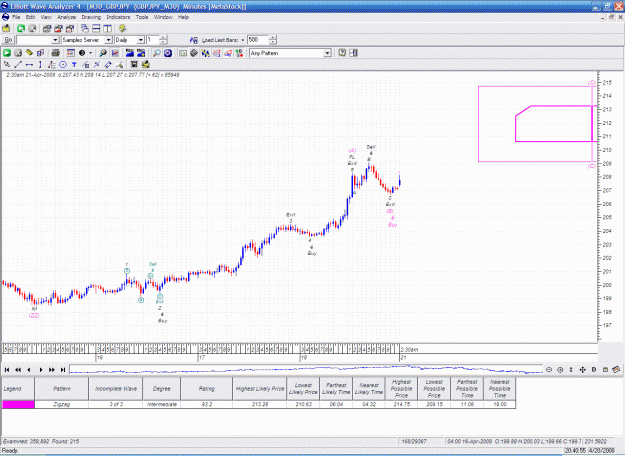Open file with yellow folder icon
The width and height of the screenshot is (625, 456).
click(6, 28)
